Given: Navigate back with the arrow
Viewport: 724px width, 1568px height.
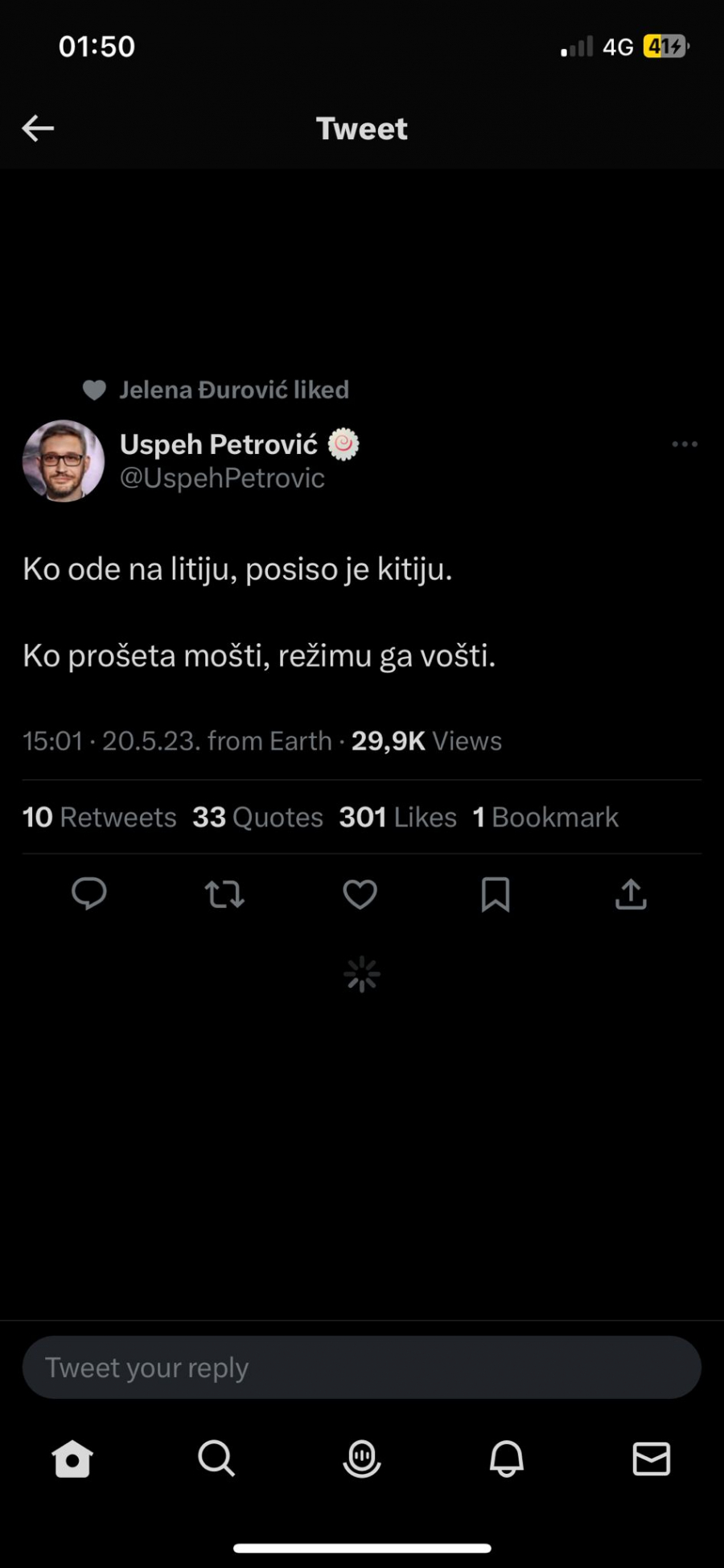Looking at the screenshot, I should tap(38, 128).
